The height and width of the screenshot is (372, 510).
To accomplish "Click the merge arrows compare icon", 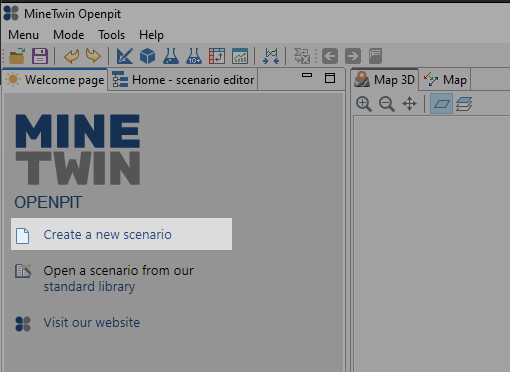I will tap(271, 56).
